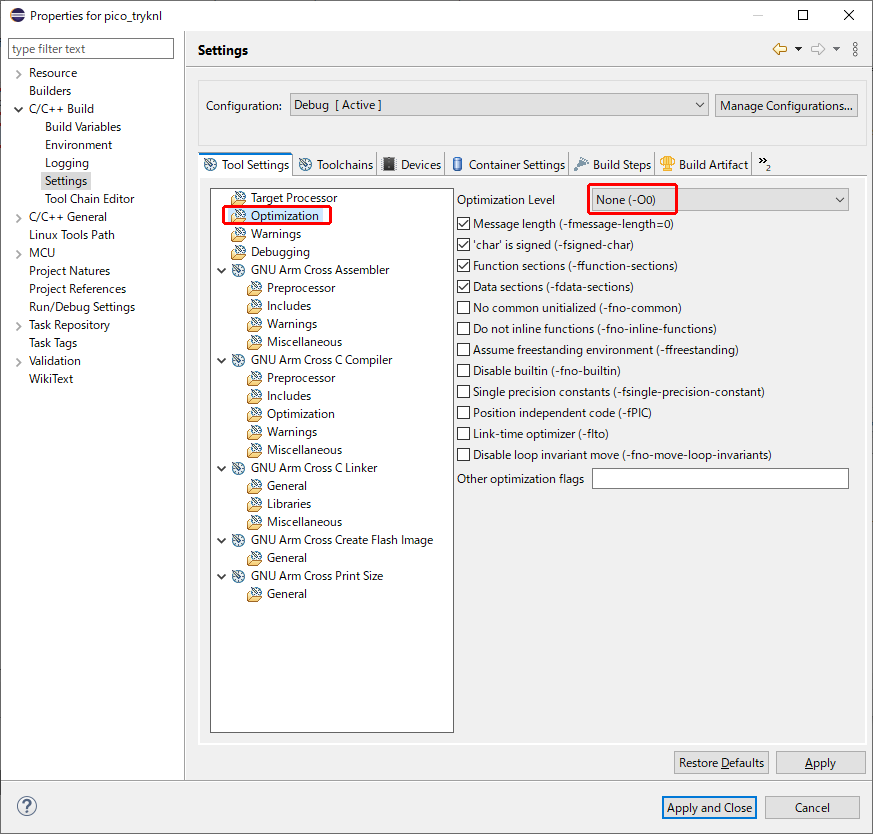Screen dimensions: 873x834
Task: Click the GNU Arm Cross C Compiler icon
Action: 239,360
